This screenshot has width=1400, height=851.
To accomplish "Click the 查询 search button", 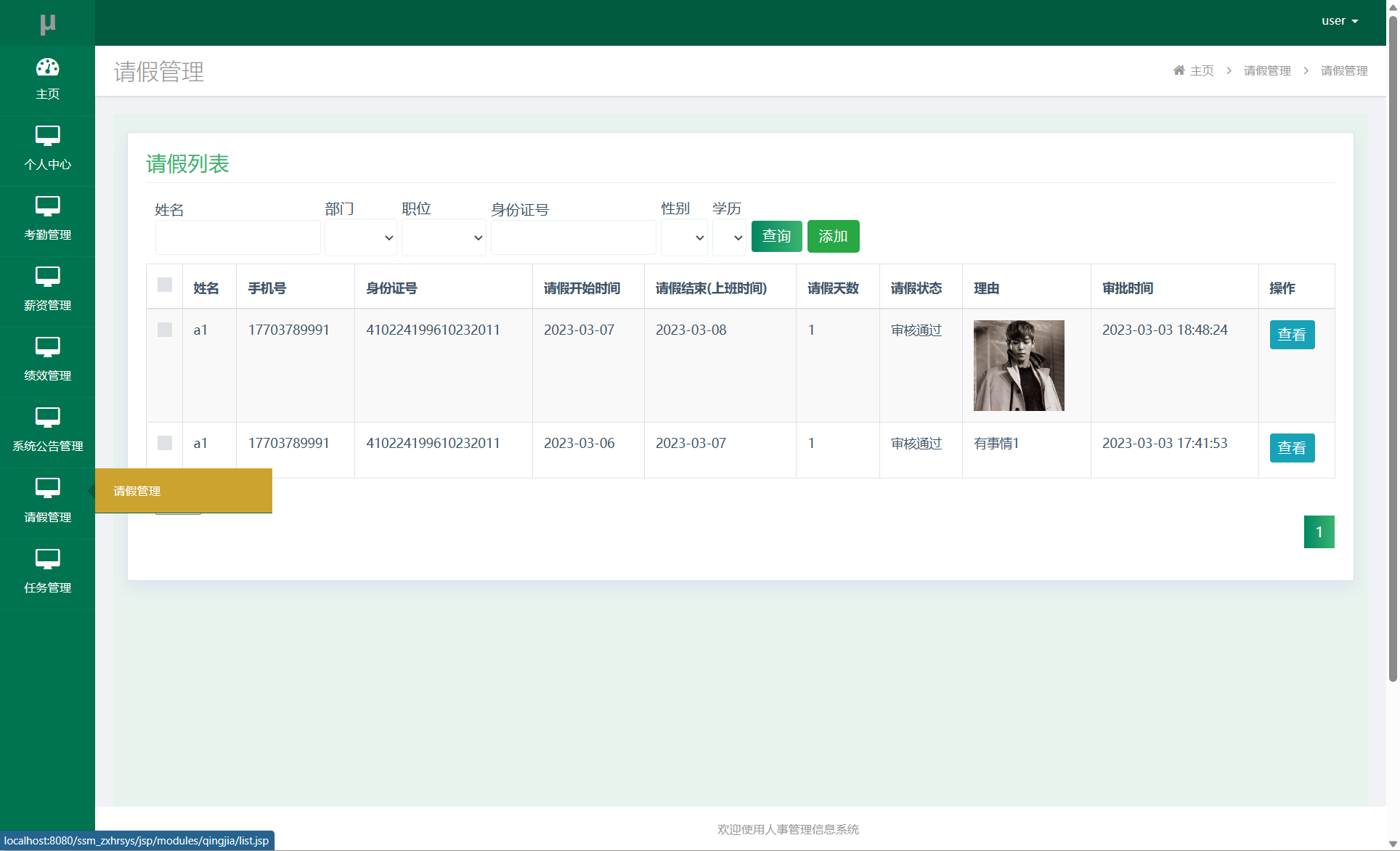I will pos(776,236).
